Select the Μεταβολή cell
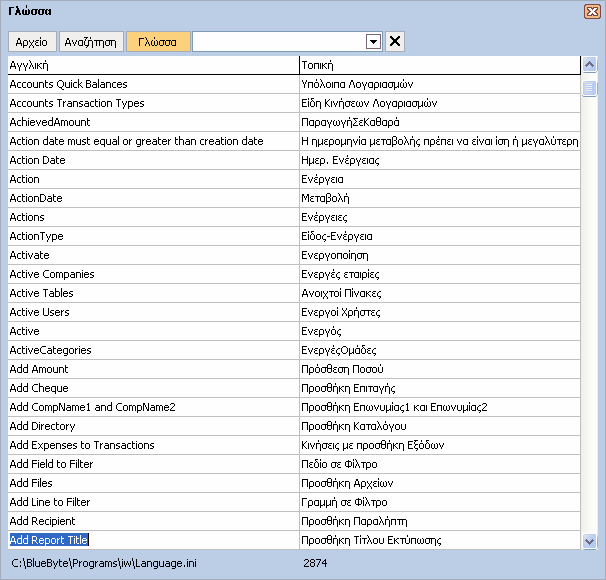The width and height of the screenshot is (606, 580). (440, 198)
